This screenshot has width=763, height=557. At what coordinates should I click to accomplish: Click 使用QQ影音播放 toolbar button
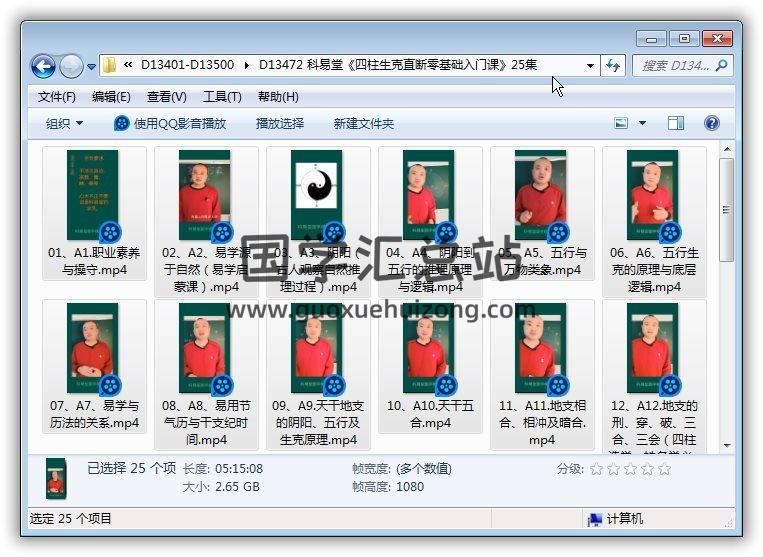(170, 124)
